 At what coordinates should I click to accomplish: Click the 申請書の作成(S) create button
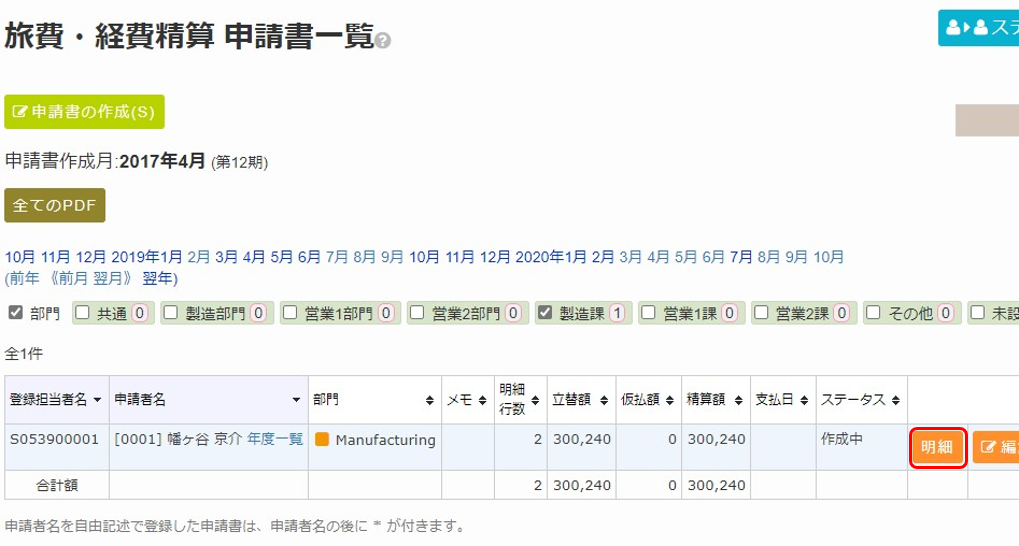click(x=84, y=112)
